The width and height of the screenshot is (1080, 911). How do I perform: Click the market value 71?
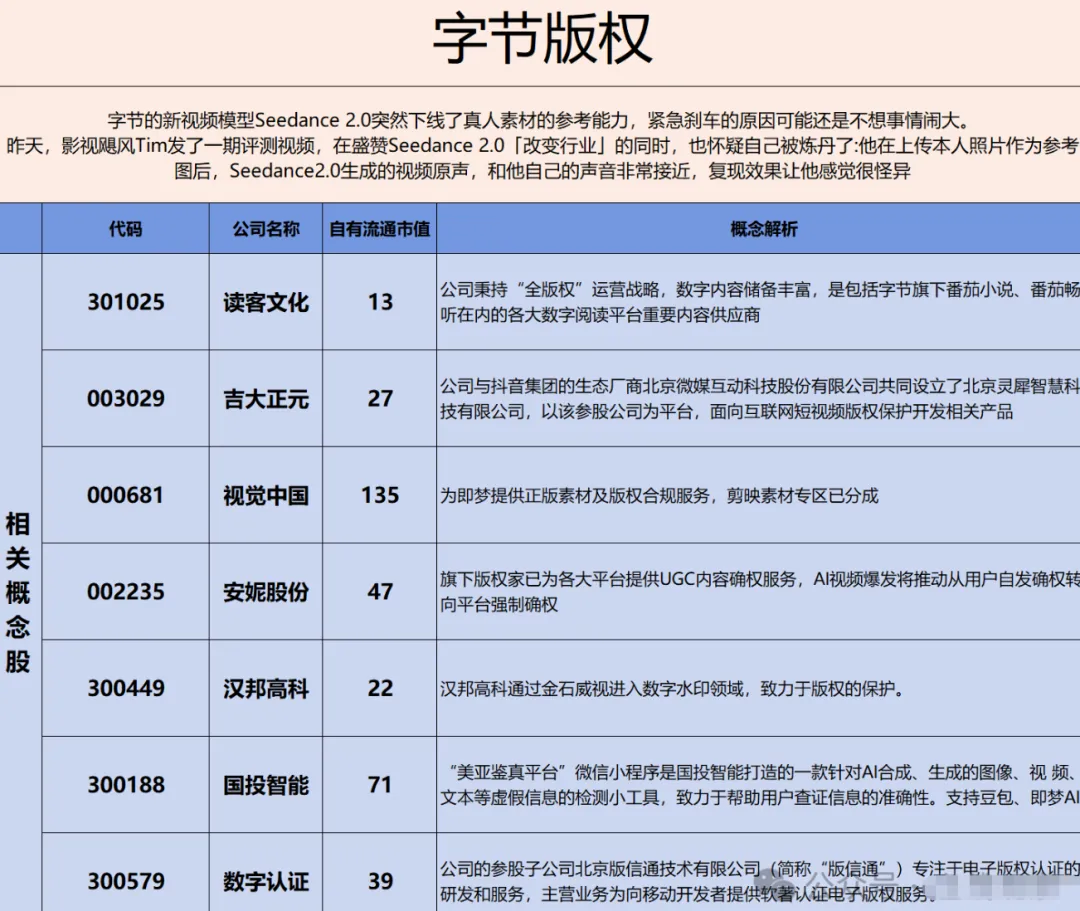click(380, 784)
